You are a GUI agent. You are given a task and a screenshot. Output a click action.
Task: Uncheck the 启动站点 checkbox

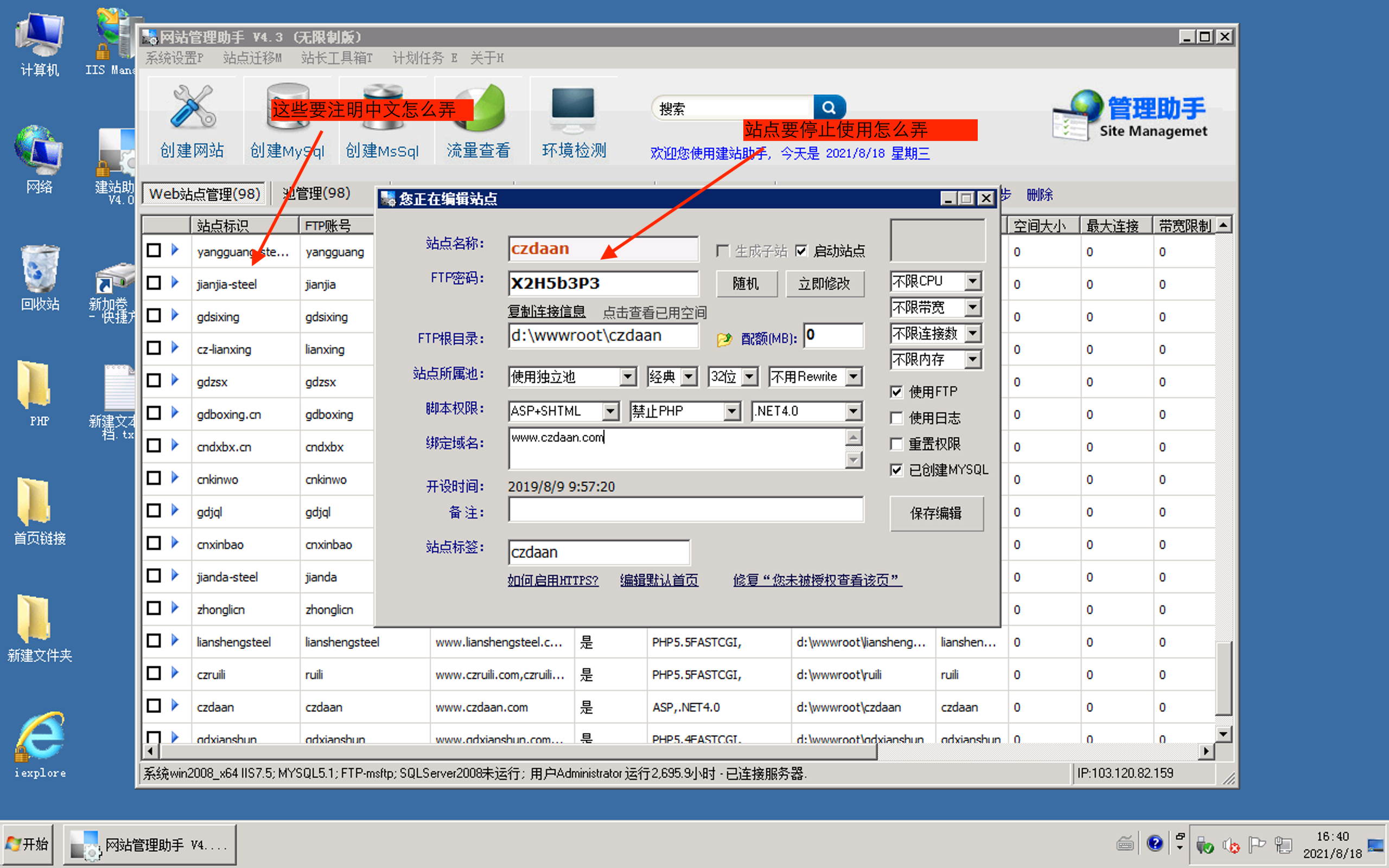click(801, 250)
